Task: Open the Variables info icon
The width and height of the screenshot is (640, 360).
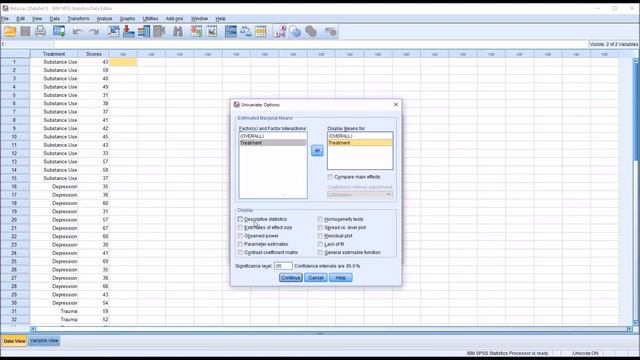Action: pyautogui.click(x=144, y=31)
